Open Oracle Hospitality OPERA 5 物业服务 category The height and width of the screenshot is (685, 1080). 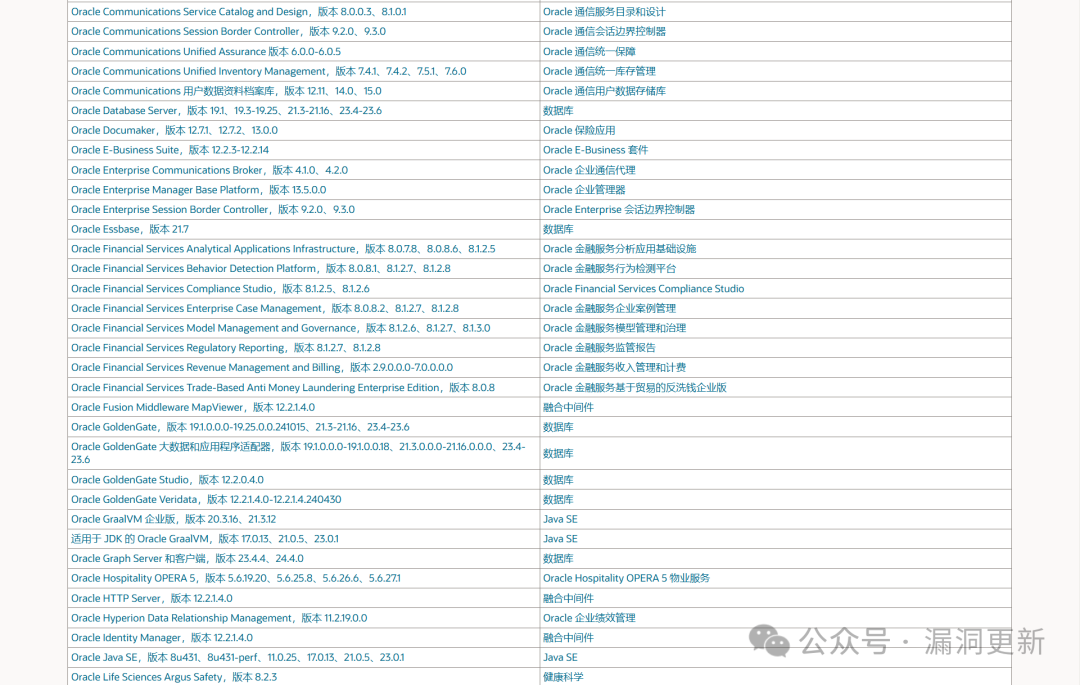[626, 579]
